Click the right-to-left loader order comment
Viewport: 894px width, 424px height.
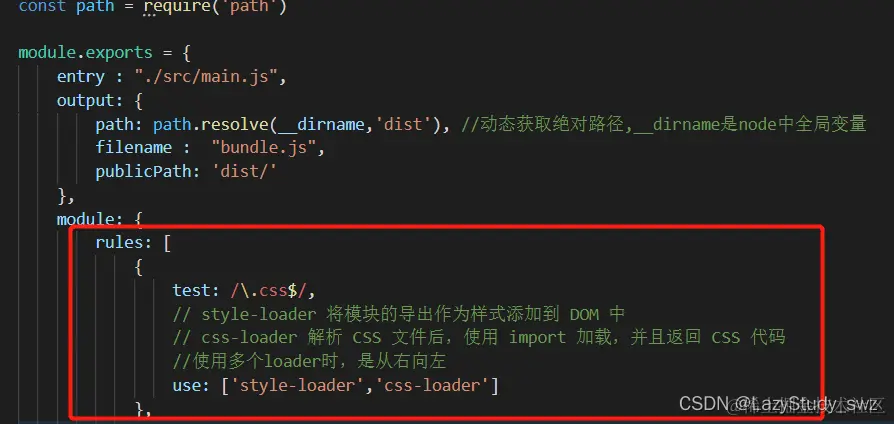(309, 361)
